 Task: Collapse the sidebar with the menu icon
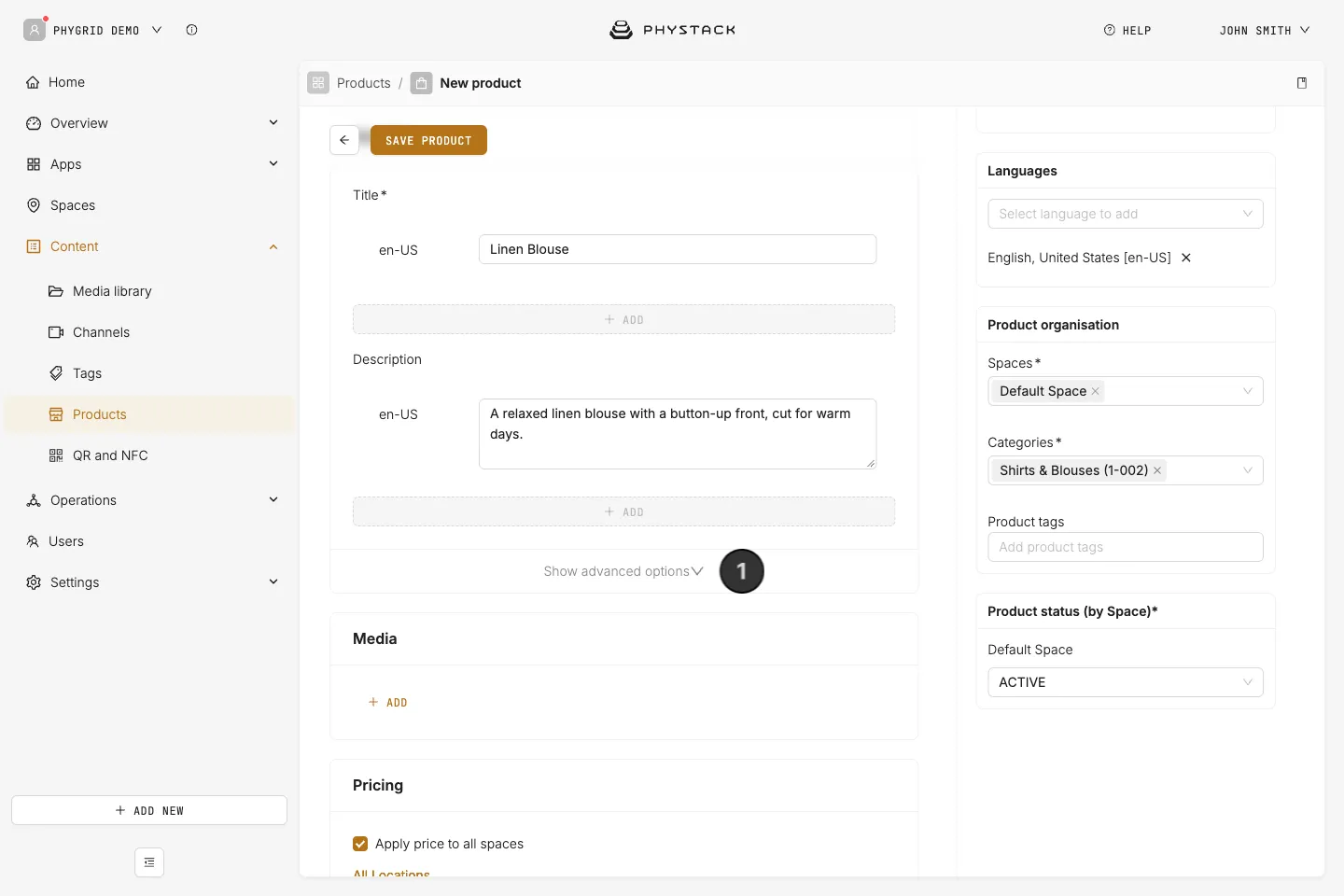point(149,862)
